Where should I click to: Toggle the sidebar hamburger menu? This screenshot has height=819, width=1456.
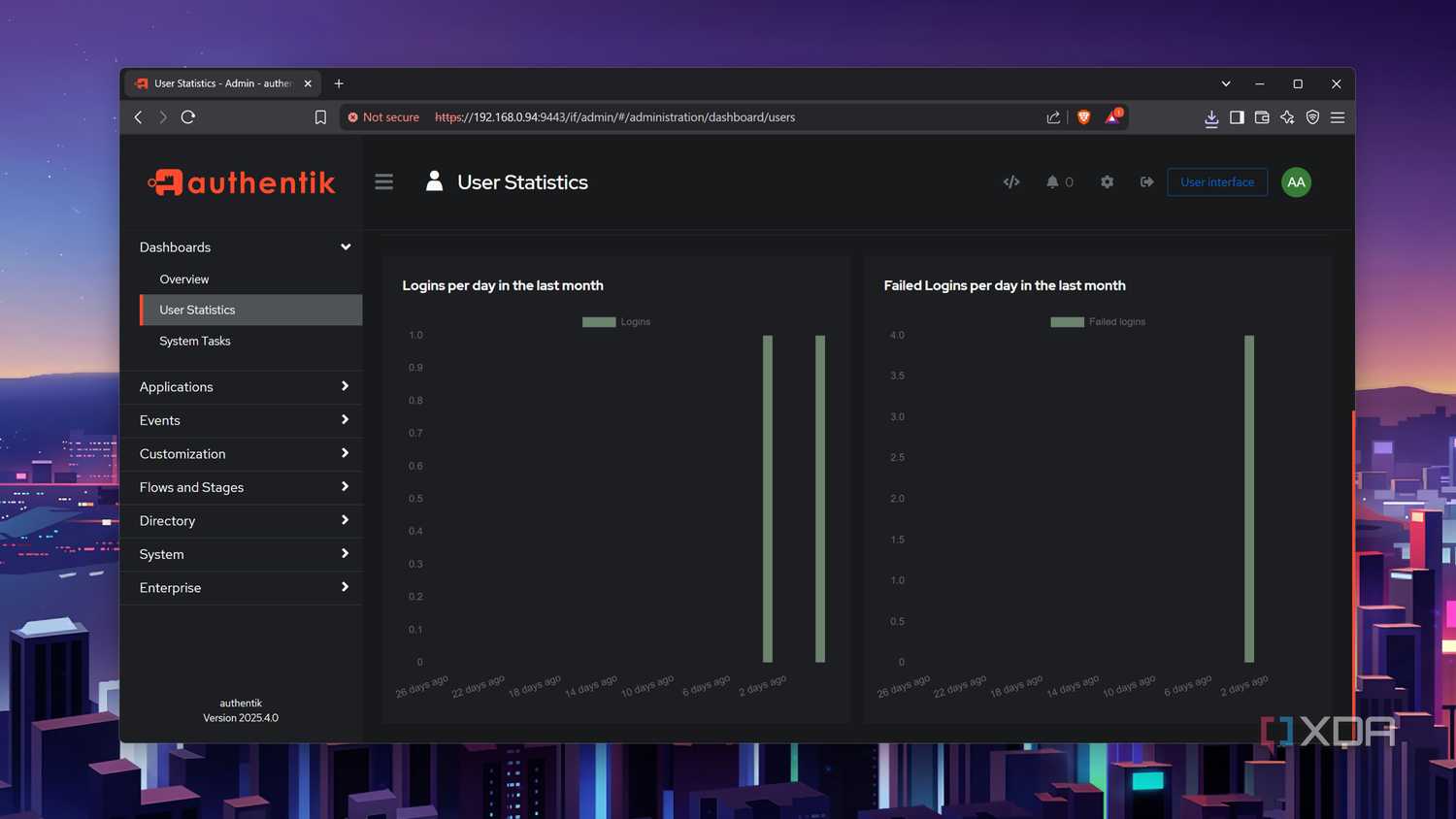[x=384, y=181]
